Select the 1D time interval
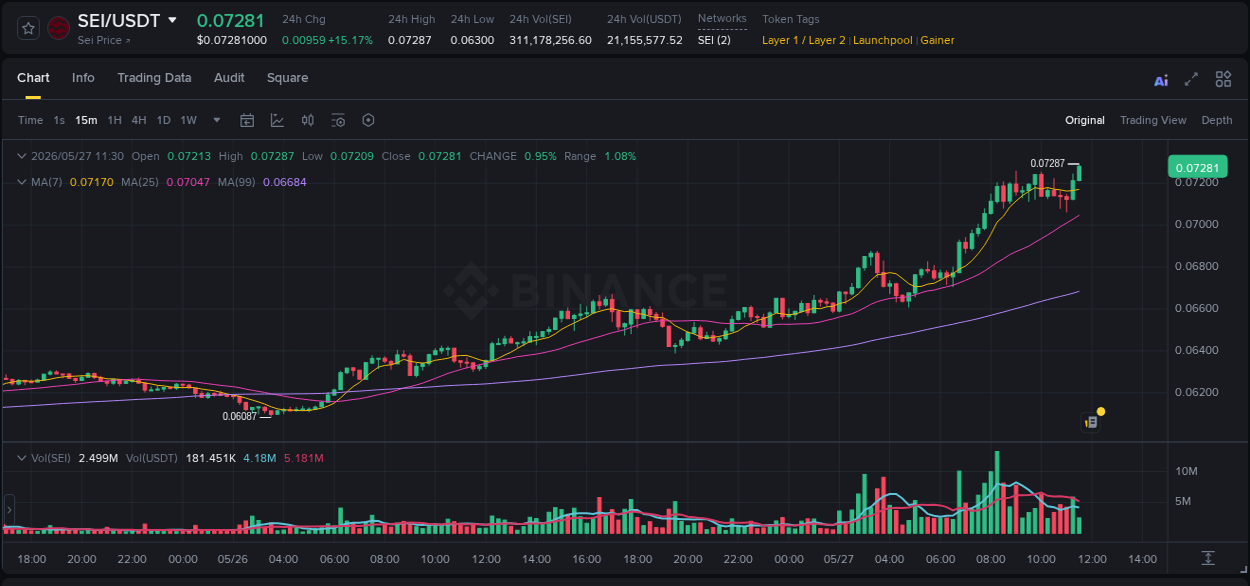 coord(163,120)
